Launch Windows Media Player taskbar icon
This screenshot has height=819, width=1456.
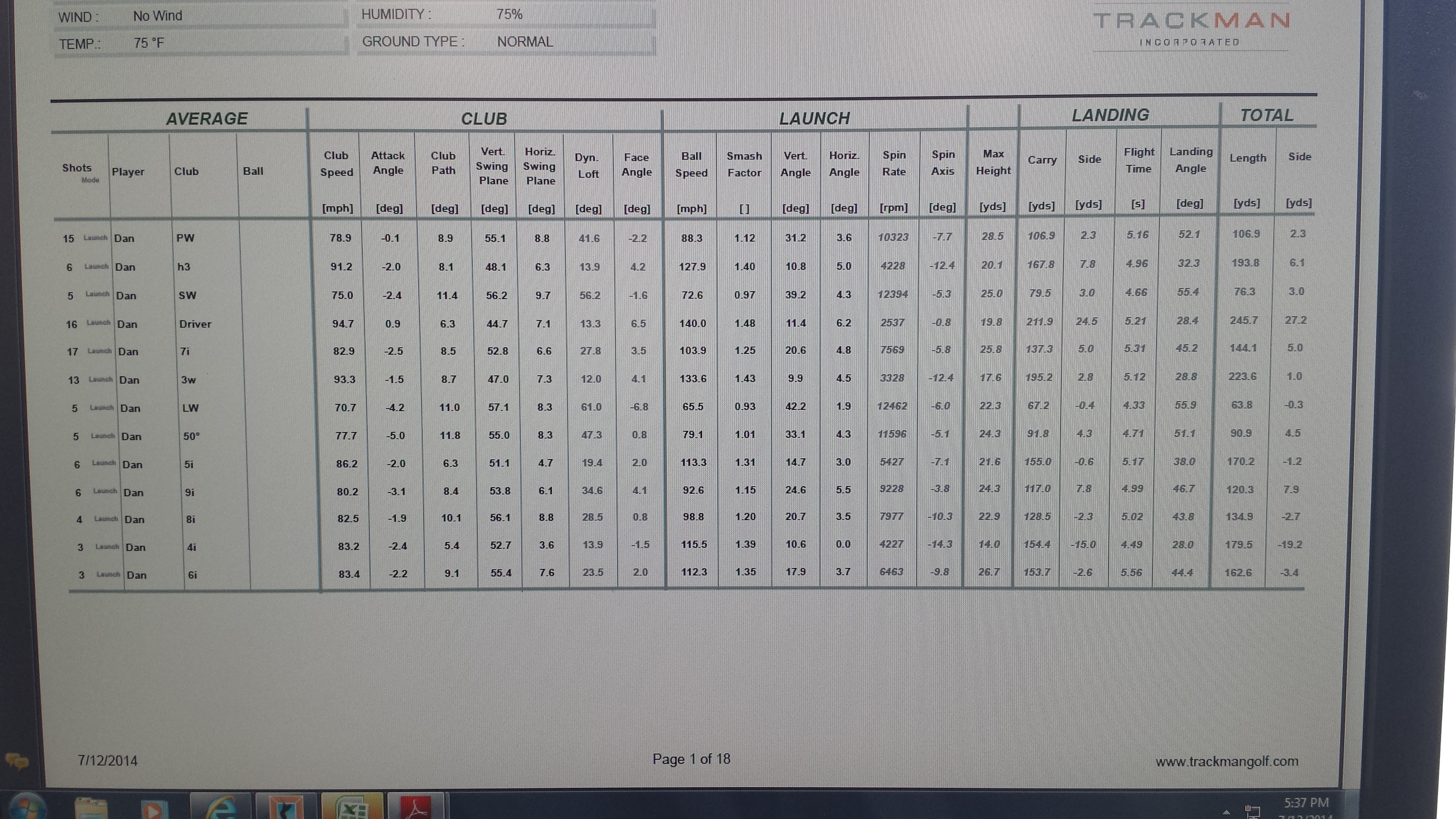point(152,809)
